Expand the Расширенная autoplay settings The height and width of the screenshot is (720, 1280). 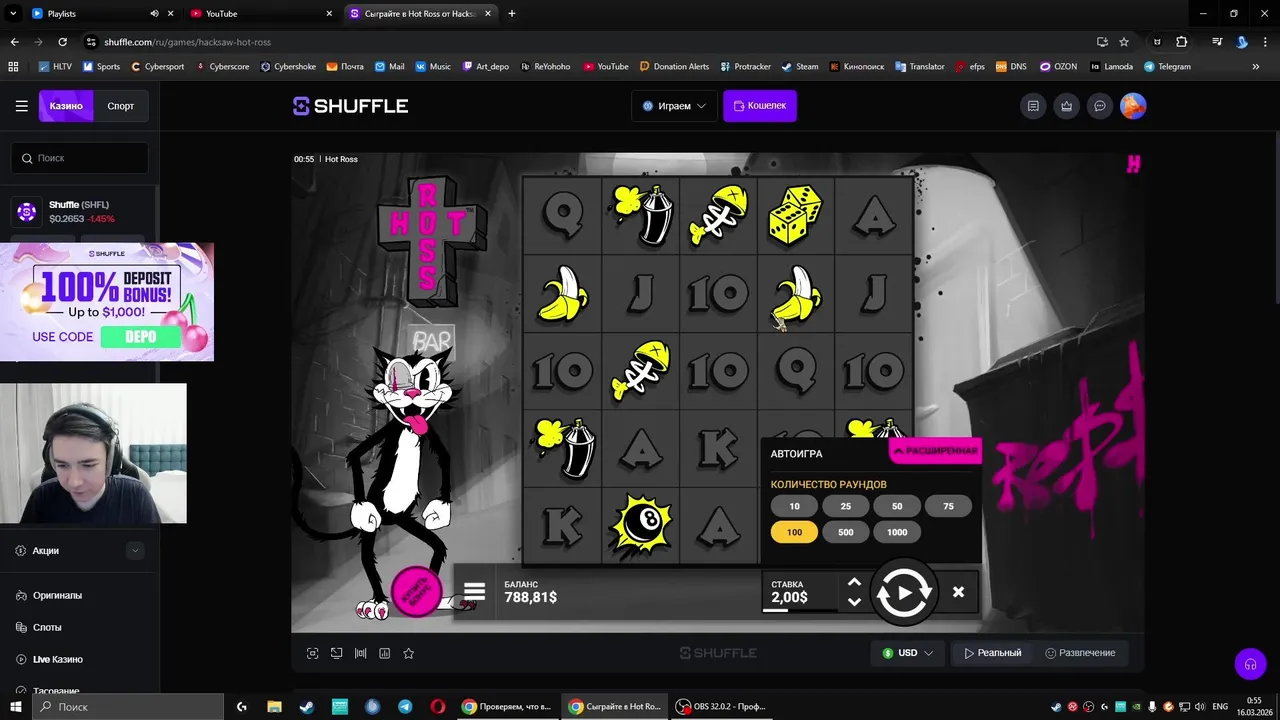pyautogui.click(x=935, y=451)
